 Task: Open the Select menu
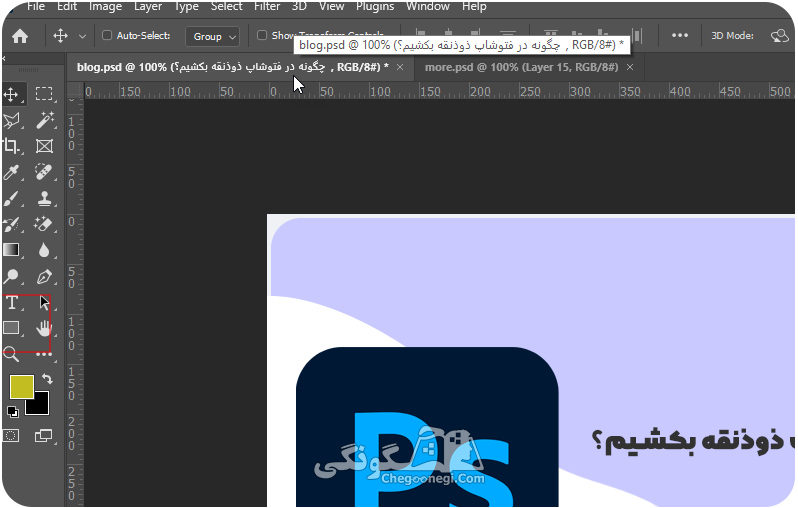click(x=226, y=7)
